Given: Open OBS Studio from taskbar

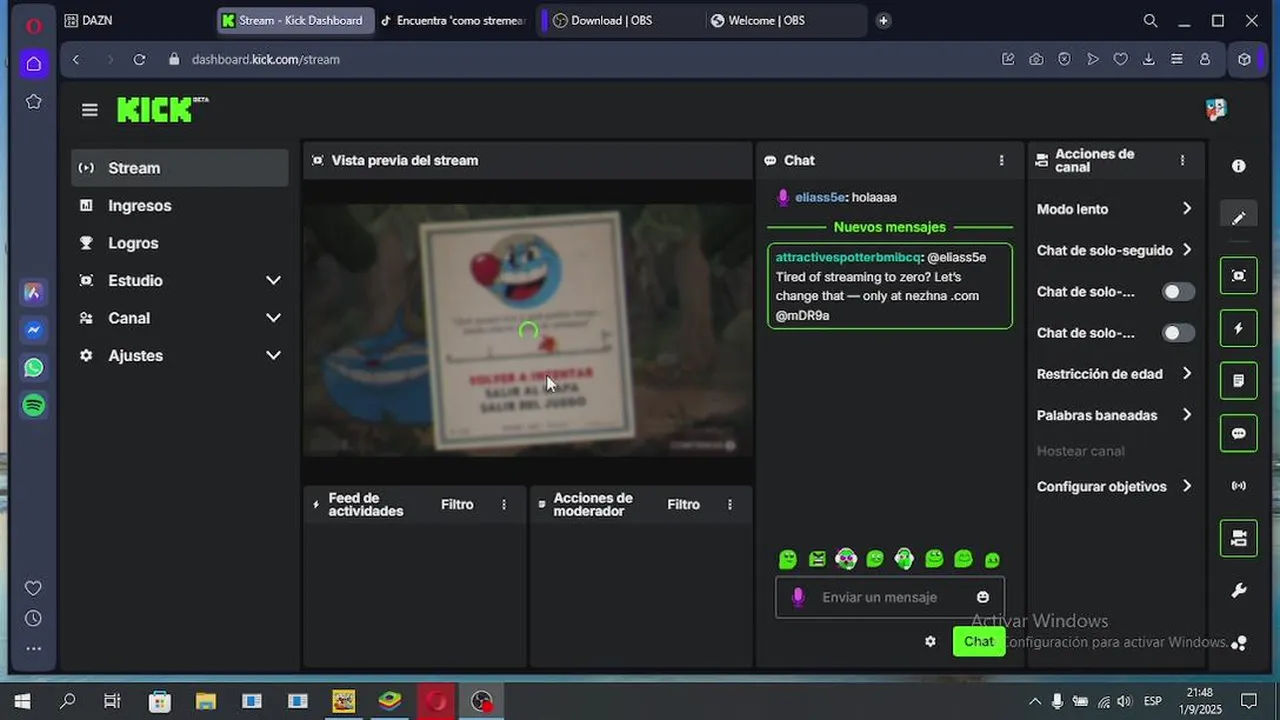Looking at the screenshot, I should (x=482, y=701).
